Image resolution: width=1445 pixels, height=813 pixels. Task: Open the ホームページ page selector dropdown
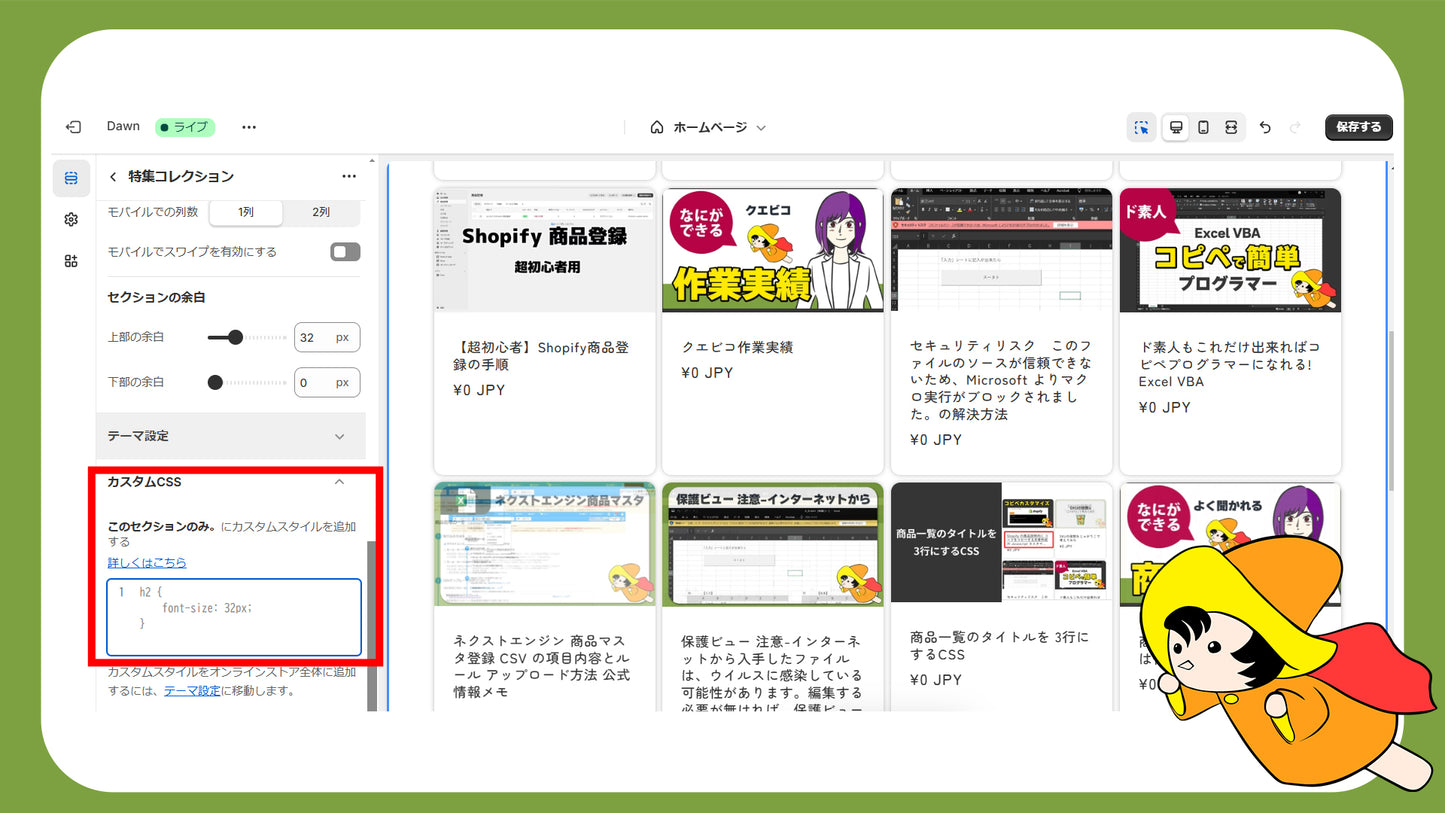709,127
